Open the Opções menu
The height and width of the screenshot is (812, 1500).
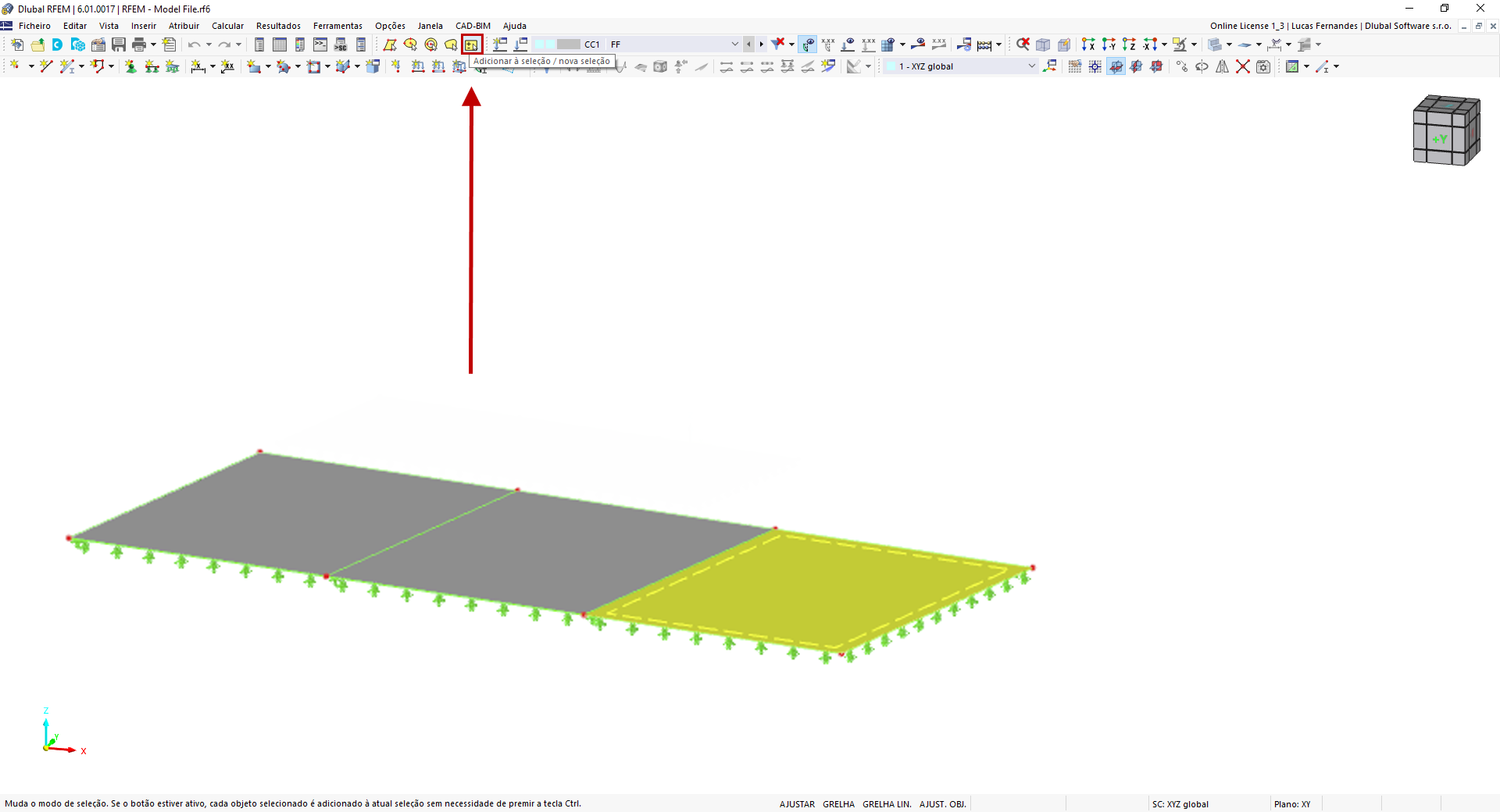click(x=390, y=26)
